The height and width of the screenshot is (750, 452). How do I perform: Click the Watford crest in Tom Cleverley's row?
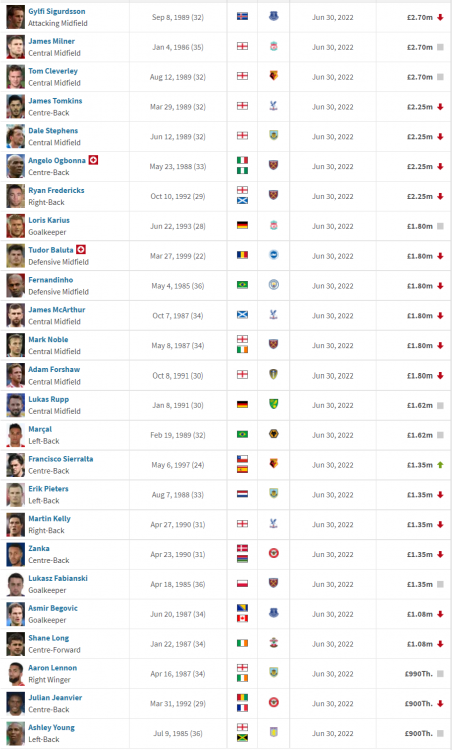[x=274, y=77]
